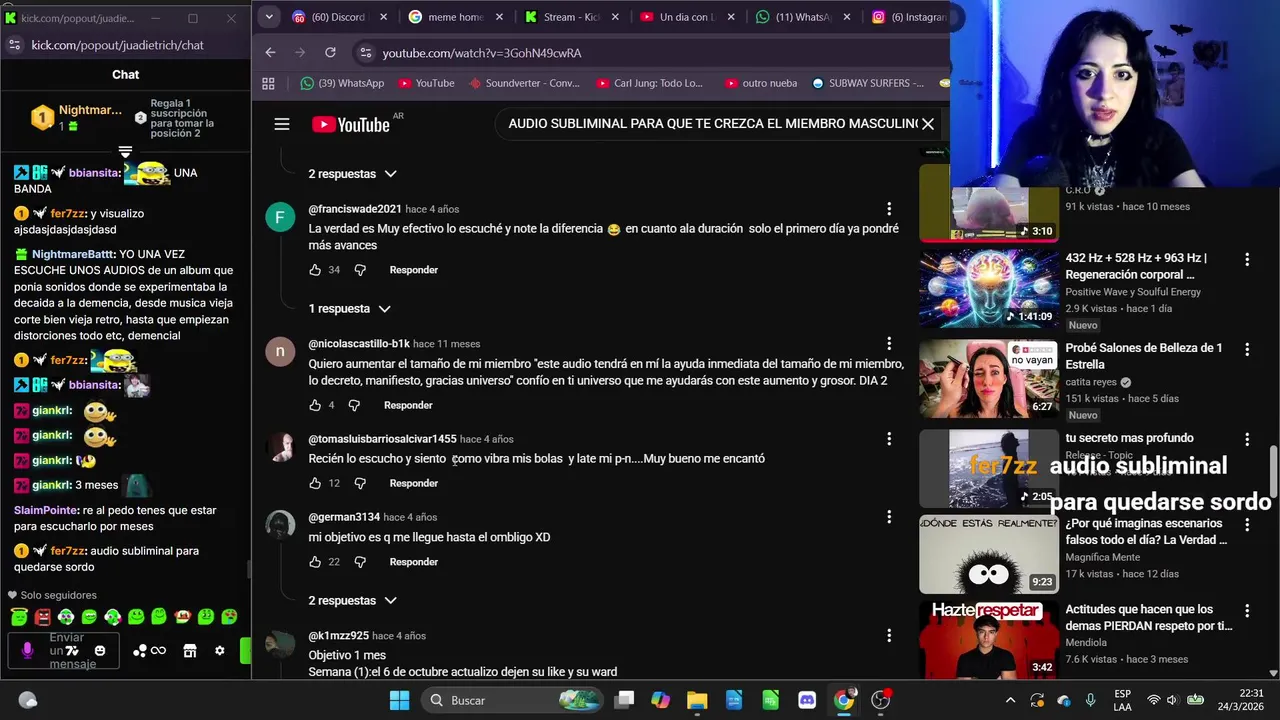Image resolution: width=1280 pixels, height=720 pixels.
Task: Open 432 Hz regeneration video thumbnail
Action: [989, 289]
